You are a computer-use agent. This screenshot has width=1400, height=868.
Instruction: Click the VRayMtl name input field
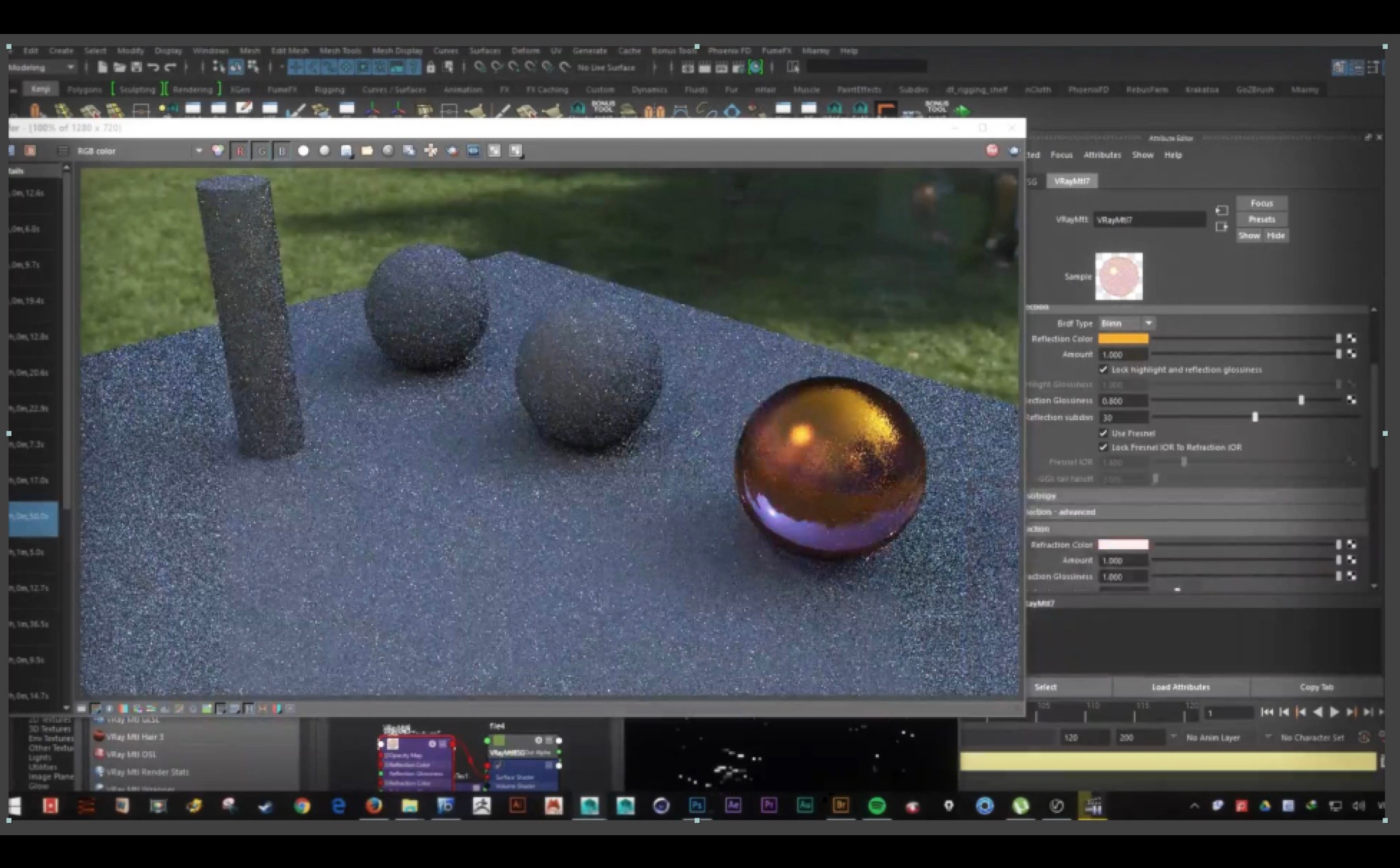1149,220
